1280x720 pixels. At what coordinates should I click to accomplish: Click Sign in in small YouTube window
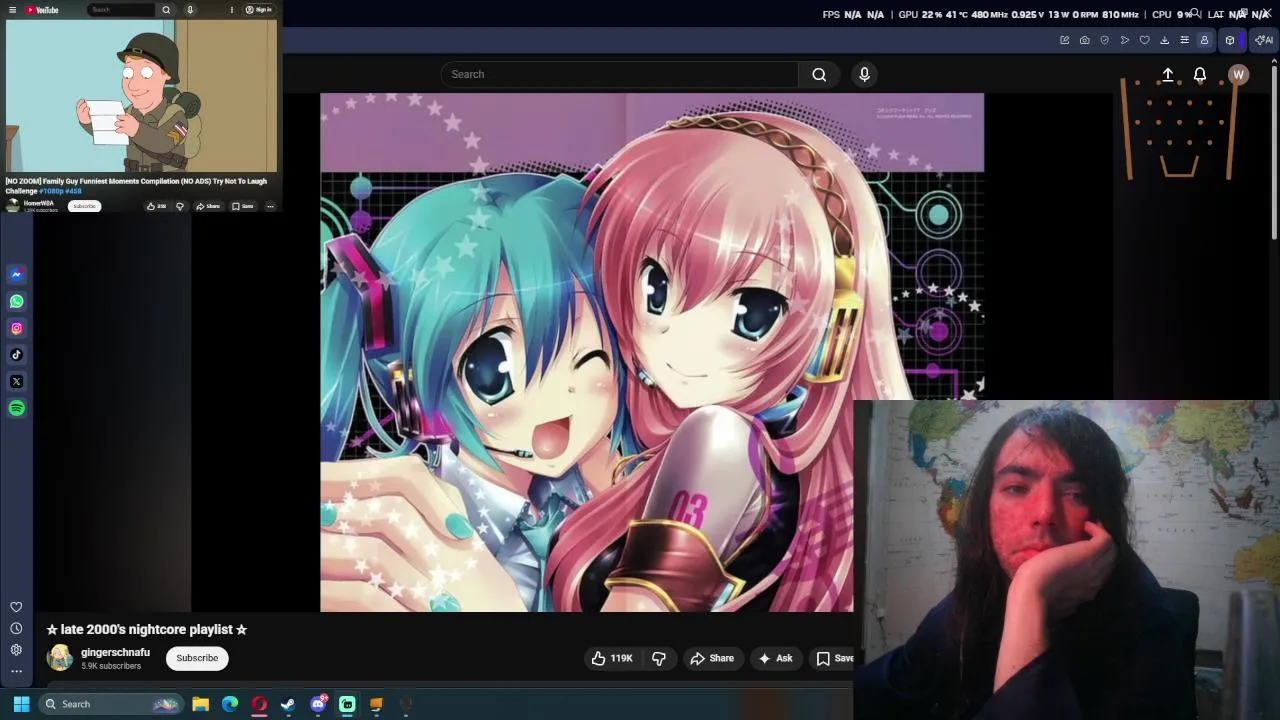coord(259,10)
